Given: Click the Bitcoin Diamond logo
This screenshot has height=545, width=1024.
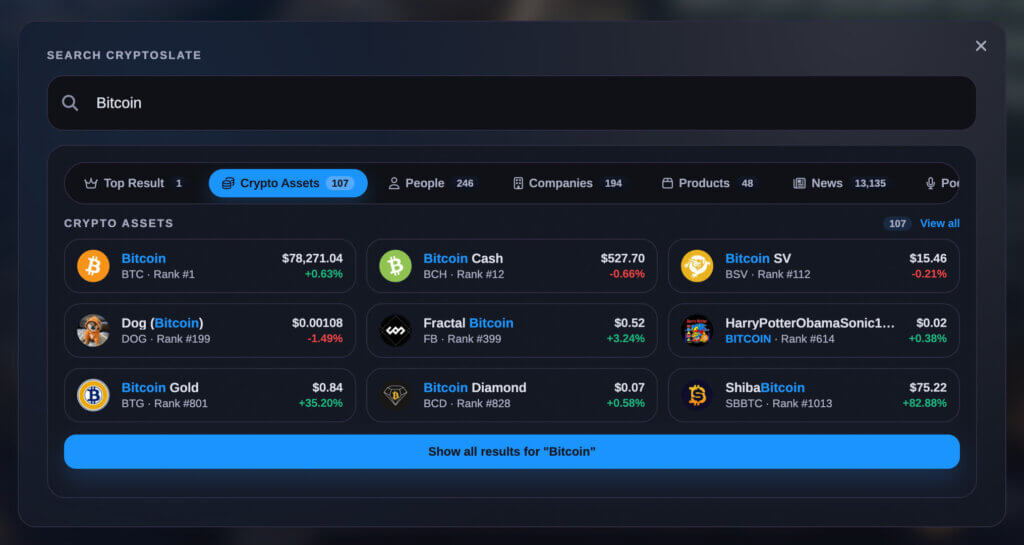Looking at the screenshot, I should click(396, 395).
